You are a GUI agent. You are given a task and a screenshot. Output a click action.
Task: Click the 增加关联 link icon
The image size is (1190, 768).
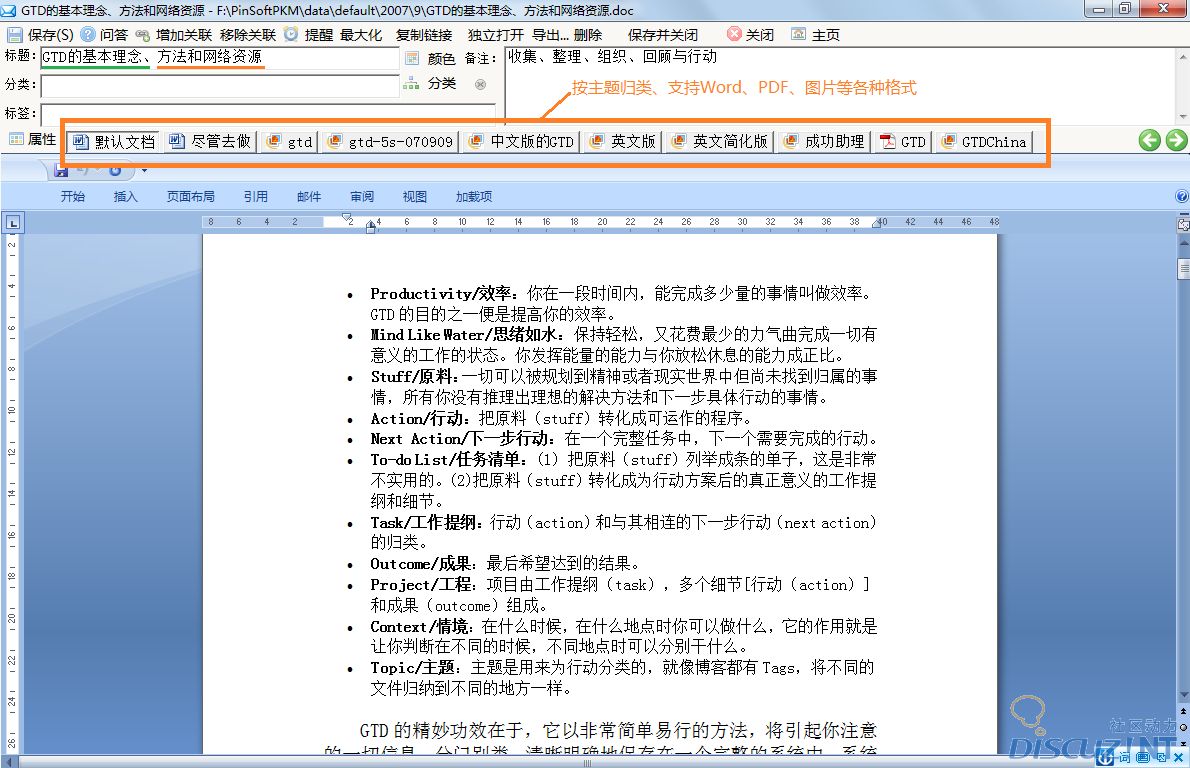tap(143, 34)
